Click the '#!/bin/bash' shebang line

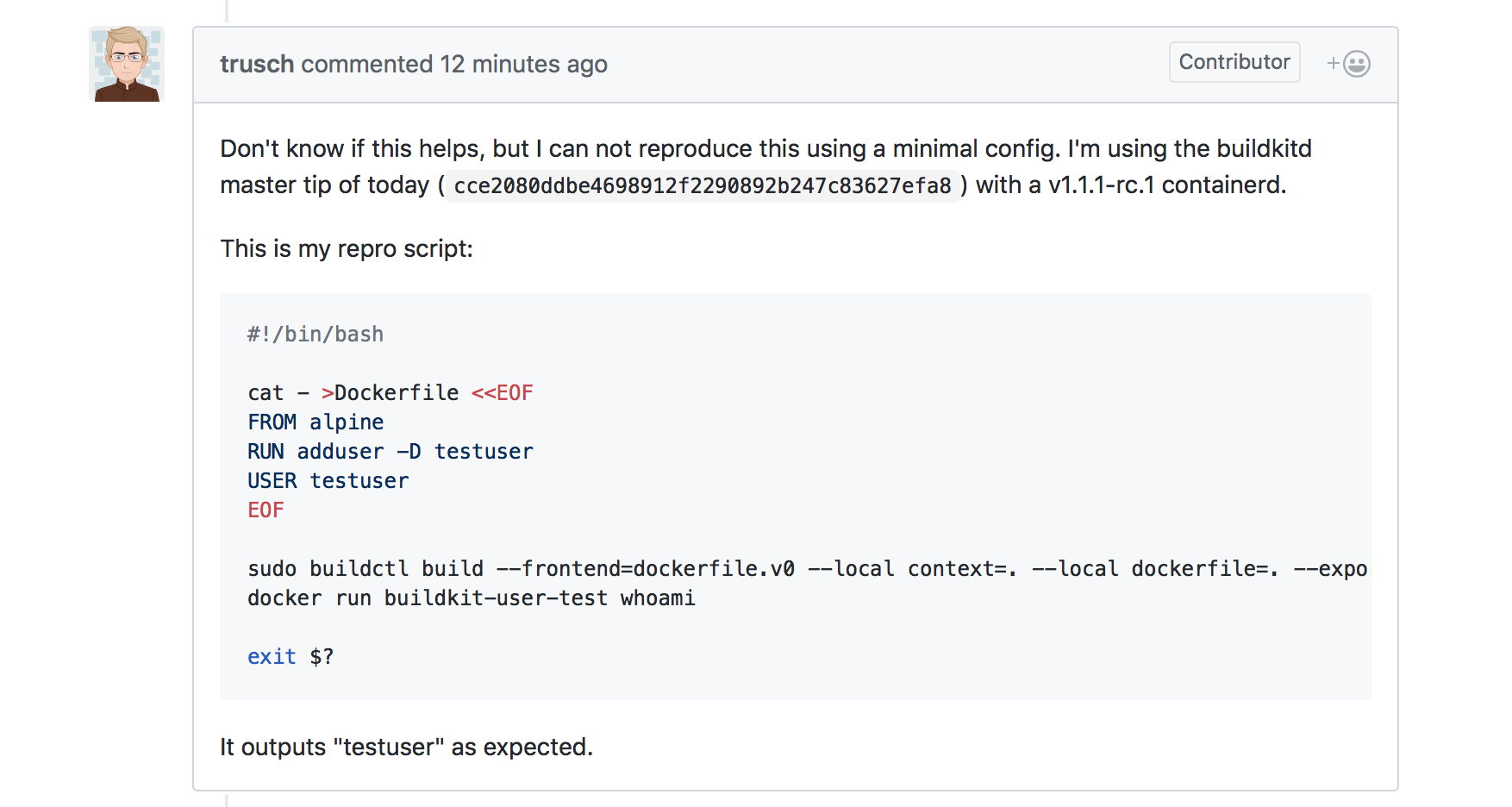pos(315,334)
